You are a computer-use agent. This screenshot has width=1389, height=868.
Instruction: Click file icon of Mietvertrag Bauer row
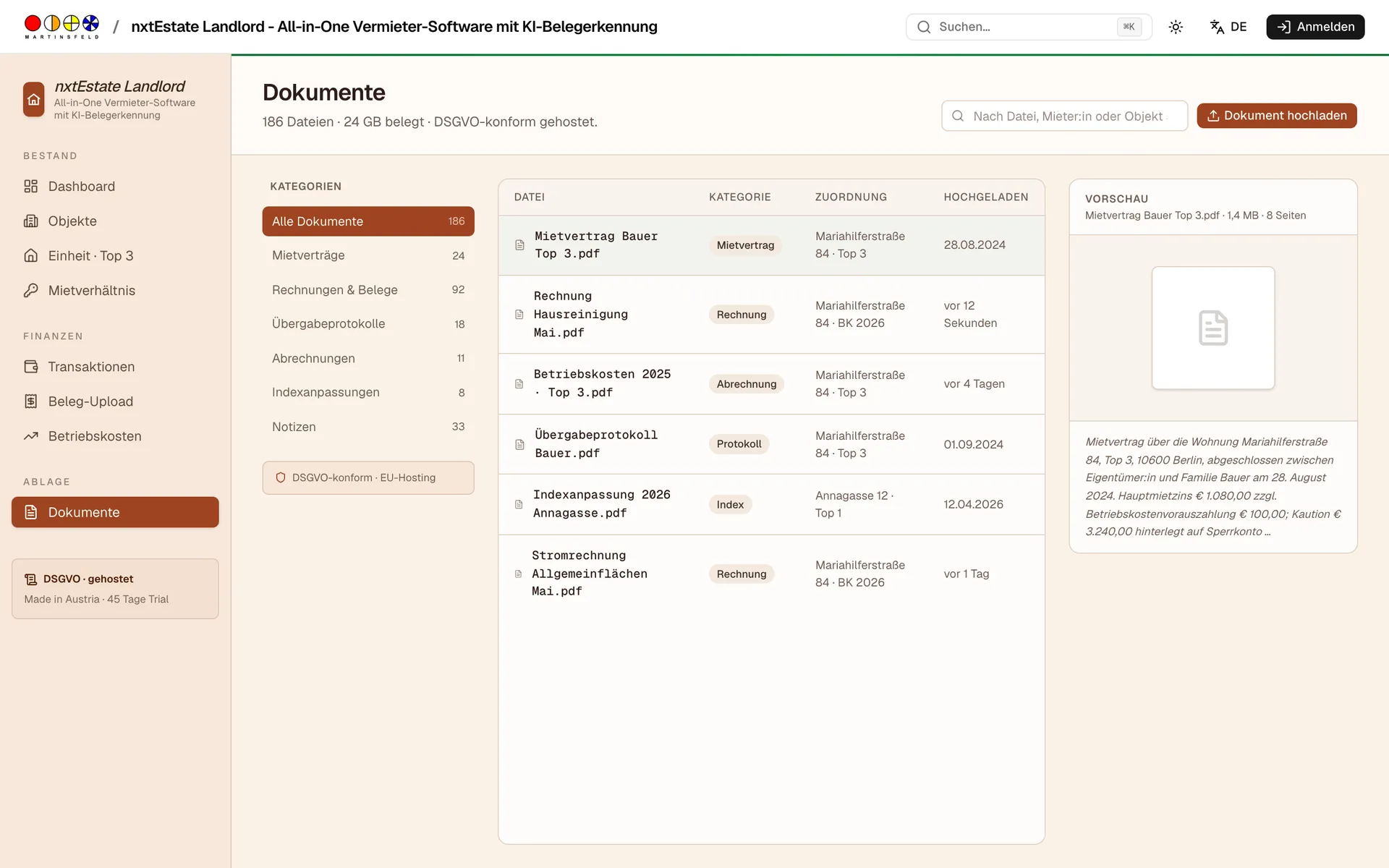tap(519, 245)
